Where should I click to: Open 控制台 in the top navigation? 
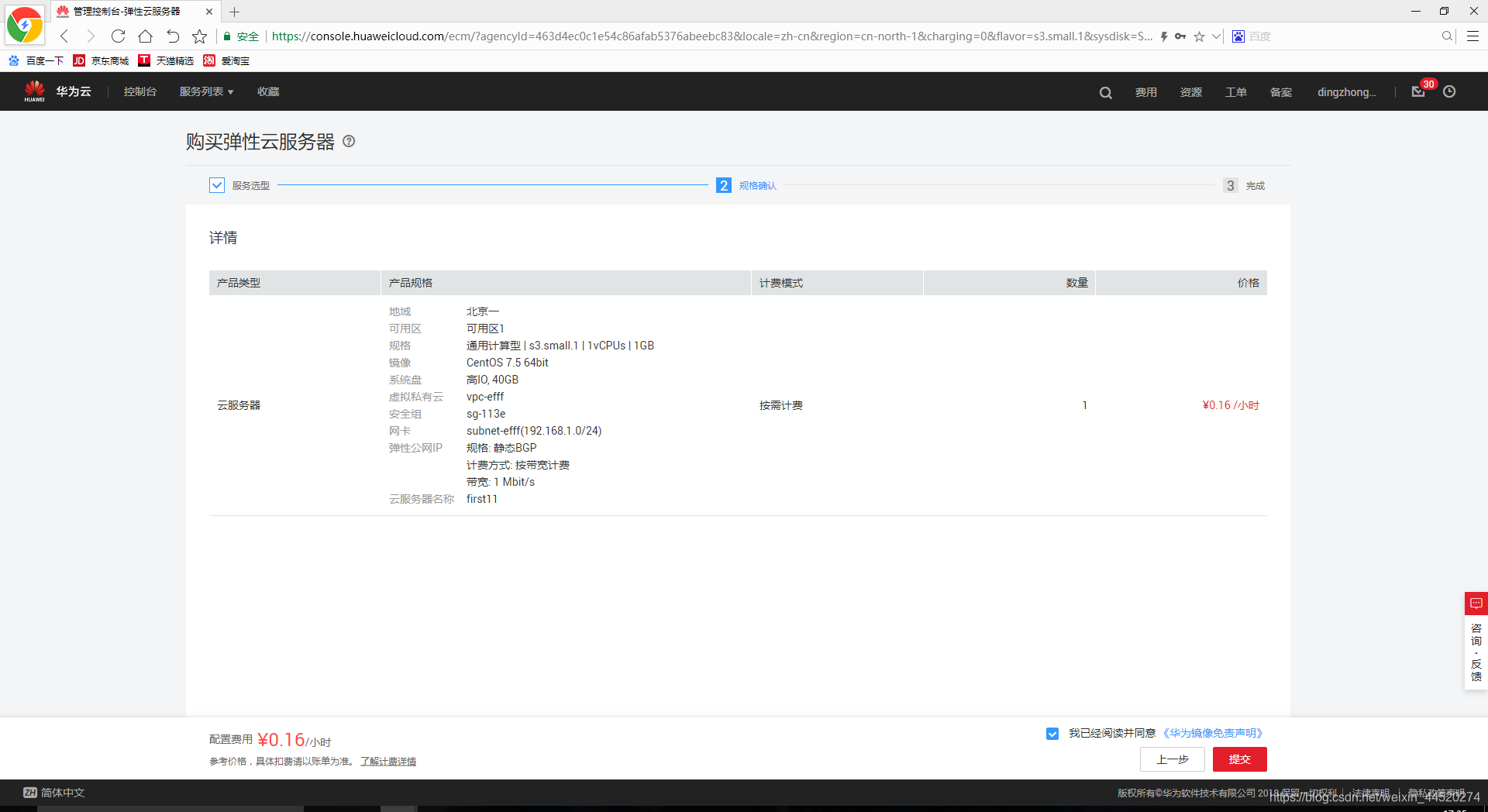tap(140, 91)
